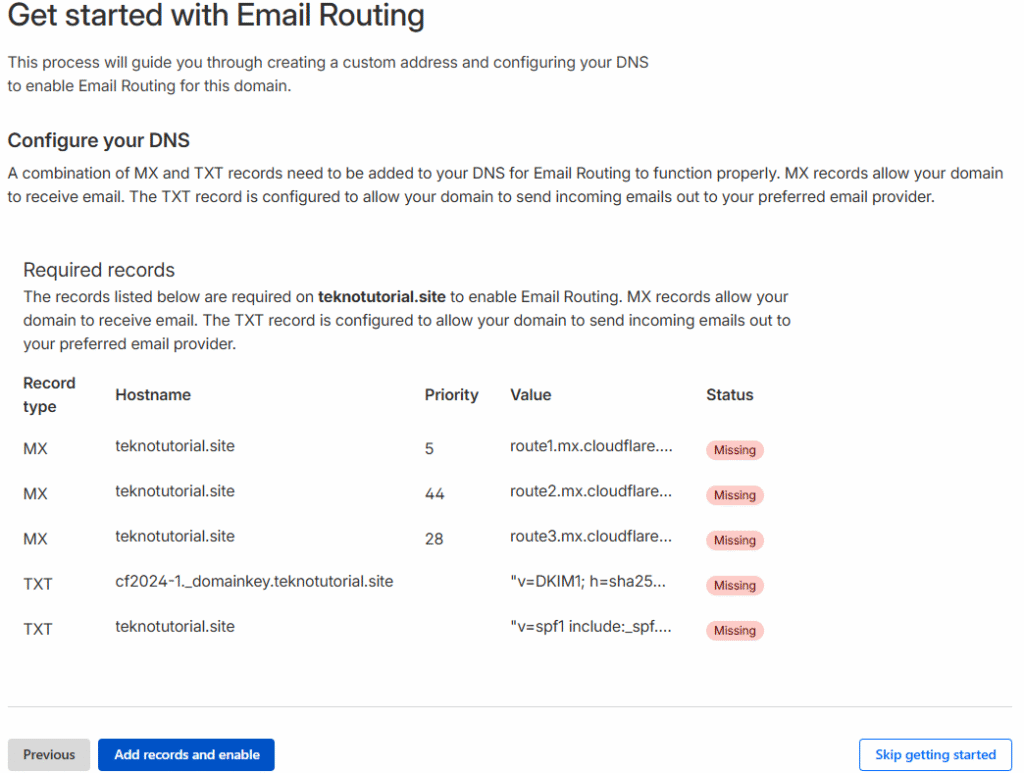1024x773 pixels.
Task: Select Missing status for DKIM TXT record
Action: click(x=735, y=585)
